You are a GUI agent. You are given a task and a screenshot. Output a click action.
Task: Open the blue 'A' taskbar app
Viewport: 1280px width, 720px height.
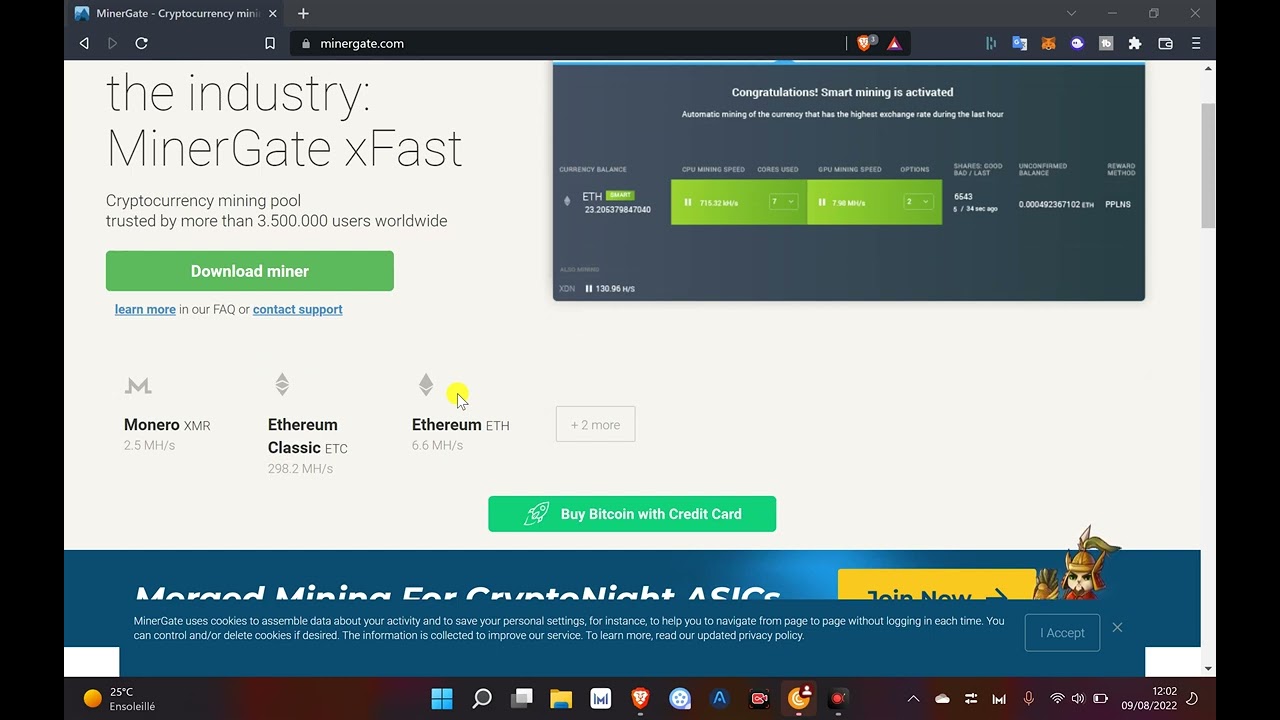tap(719, 698)
